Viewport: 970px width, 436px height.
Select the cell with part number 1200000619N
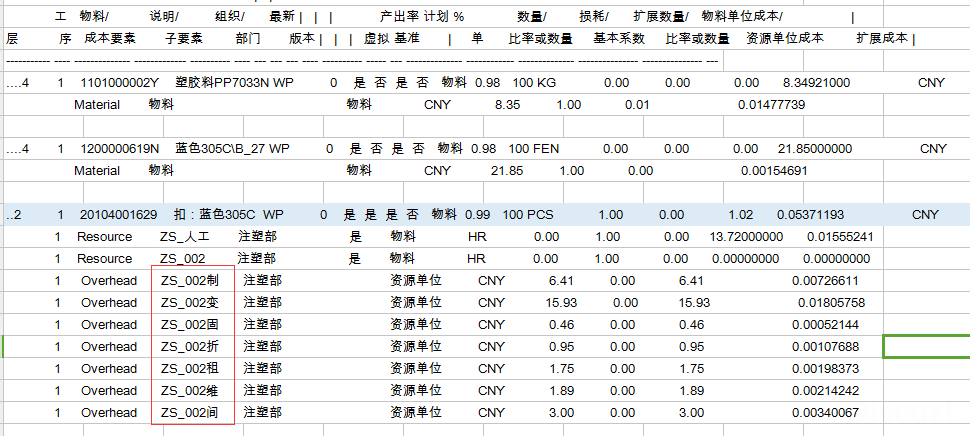[120, 149]
